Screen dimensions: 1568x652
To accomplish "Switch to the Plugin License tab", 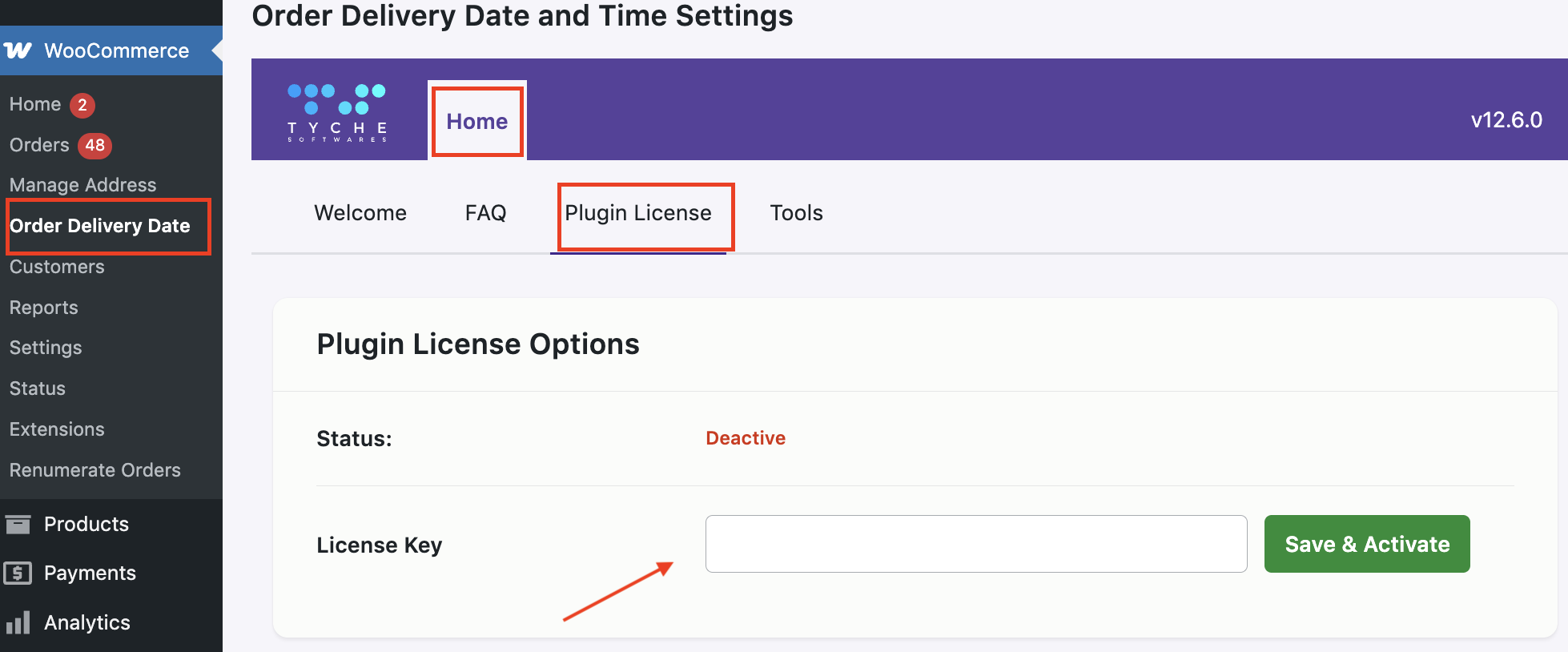I will click(638, 213).
